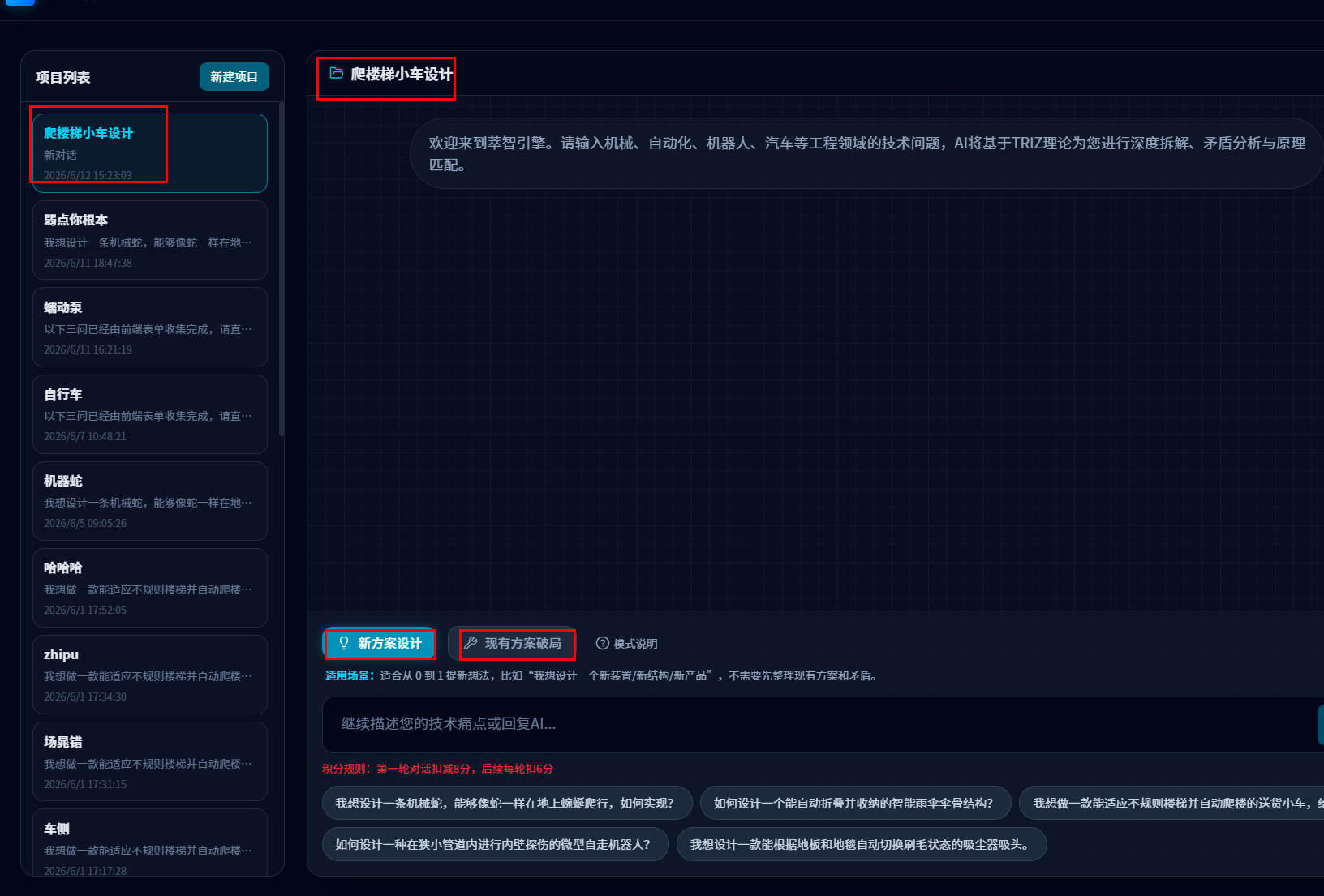Select the 爬楼梯小车设计 project in the list

150,153
